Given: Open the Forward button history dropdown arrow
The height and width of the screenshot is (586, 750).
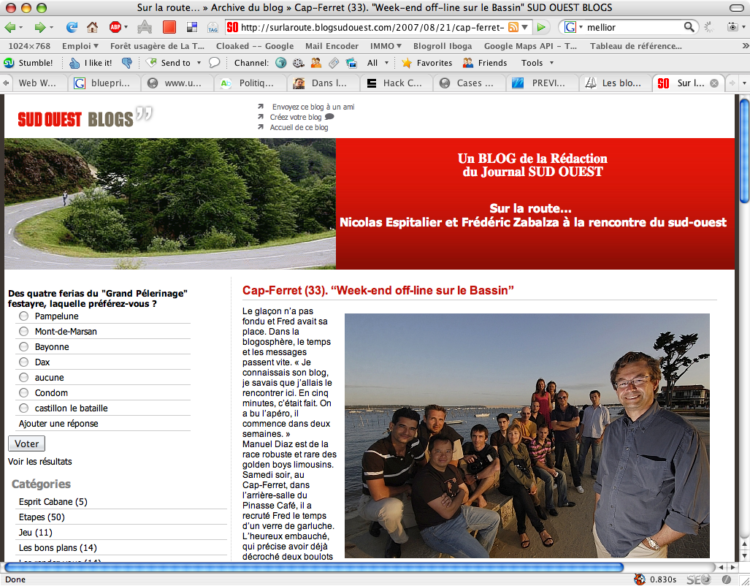Looking at the screenshot, I should tap(52, 28).
